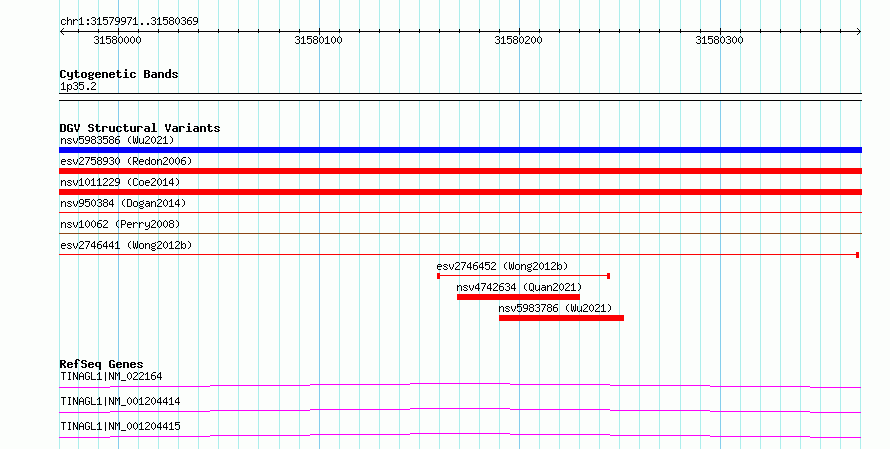Open the esv2758930 (Redon2006) label

point(126,161)
